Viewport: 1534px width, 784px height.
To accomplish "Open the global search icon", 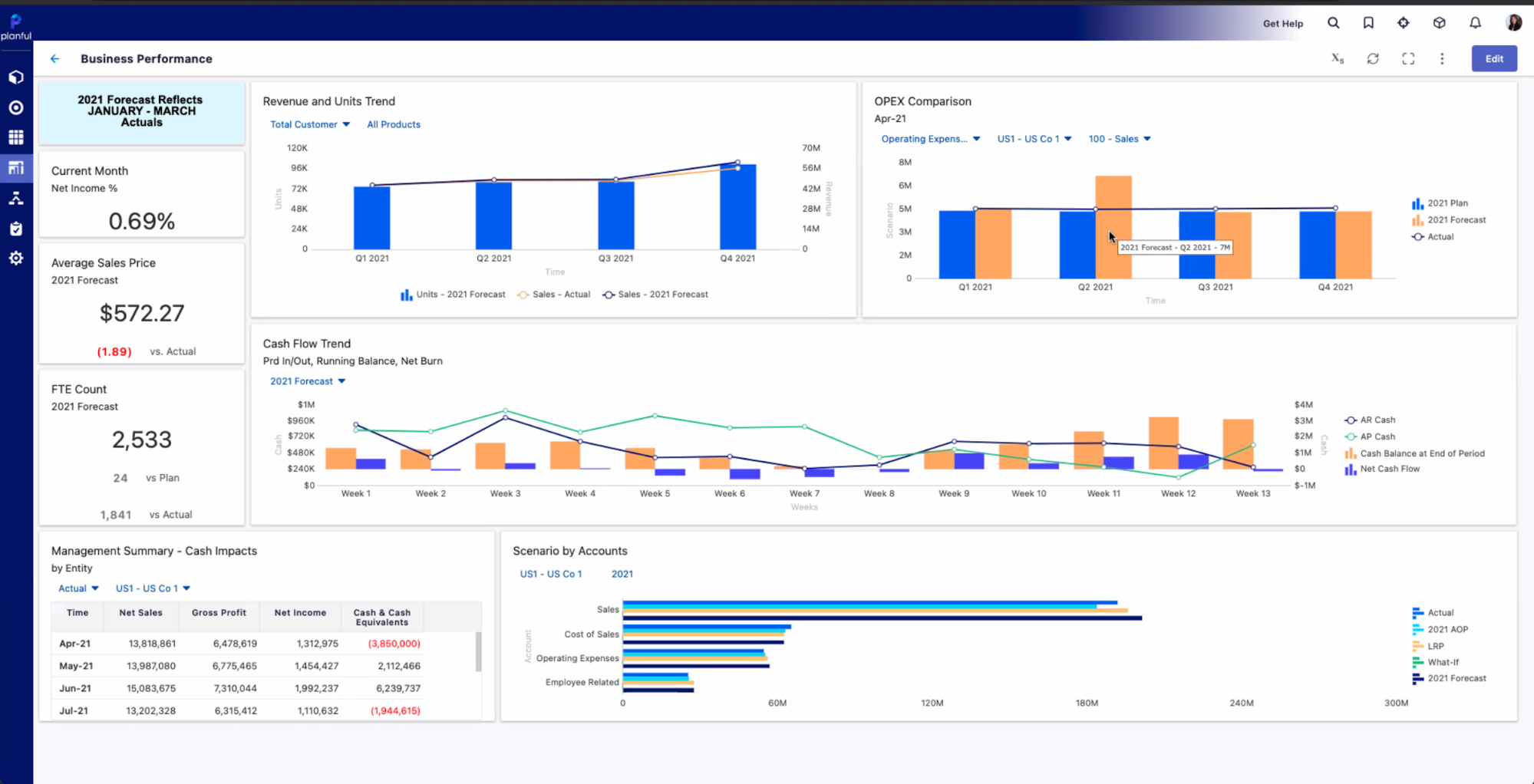I will click(1334, 23).
